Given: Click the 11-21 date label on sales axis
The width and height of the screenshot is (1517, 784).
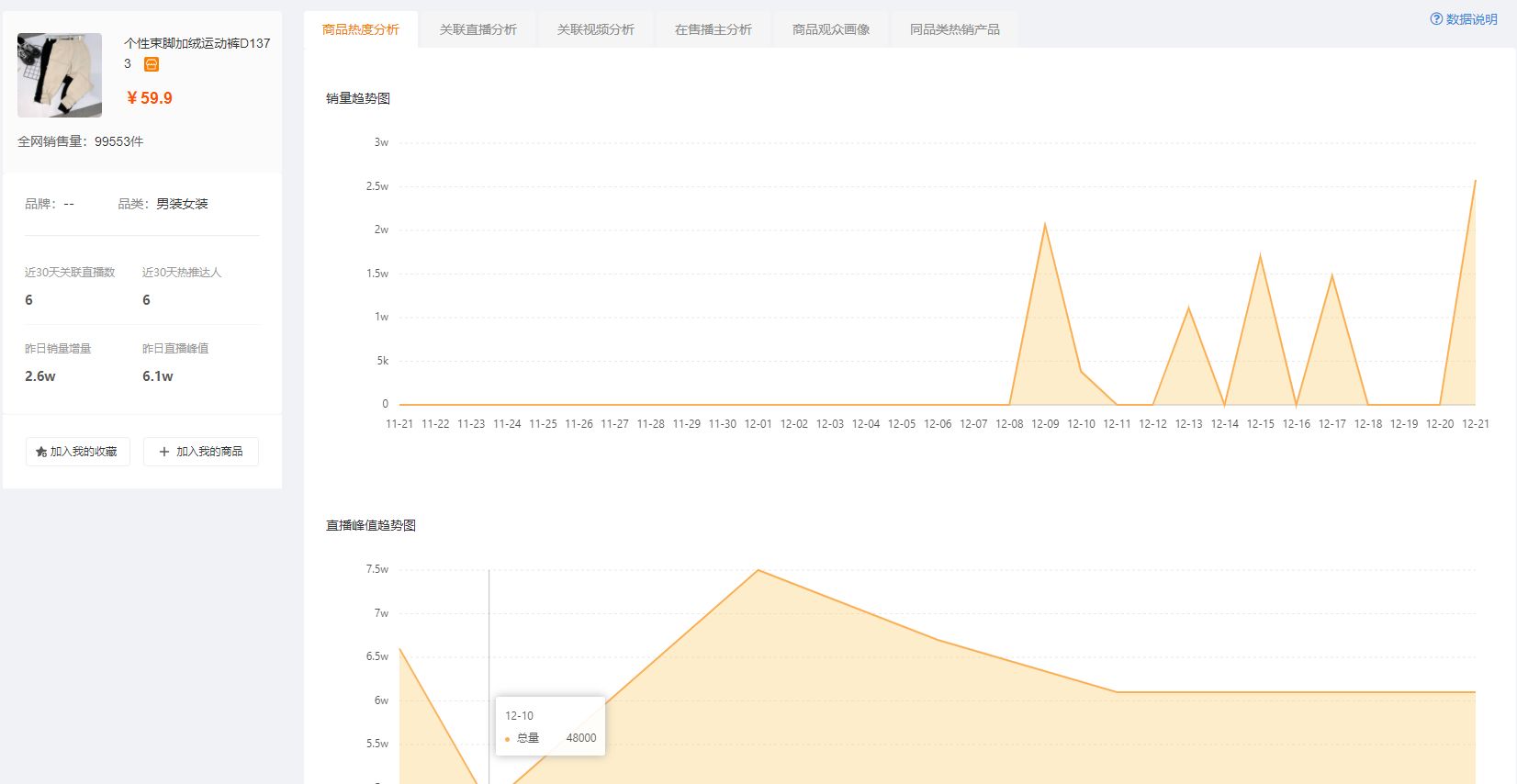Looking at the screenshot, I should 399,424.
